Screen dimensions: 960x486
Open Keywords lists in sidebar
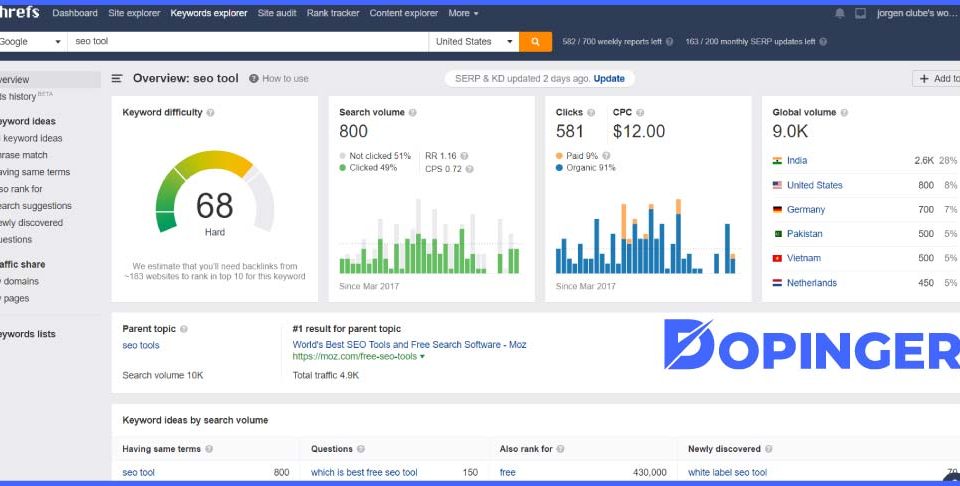coord(28,334)
